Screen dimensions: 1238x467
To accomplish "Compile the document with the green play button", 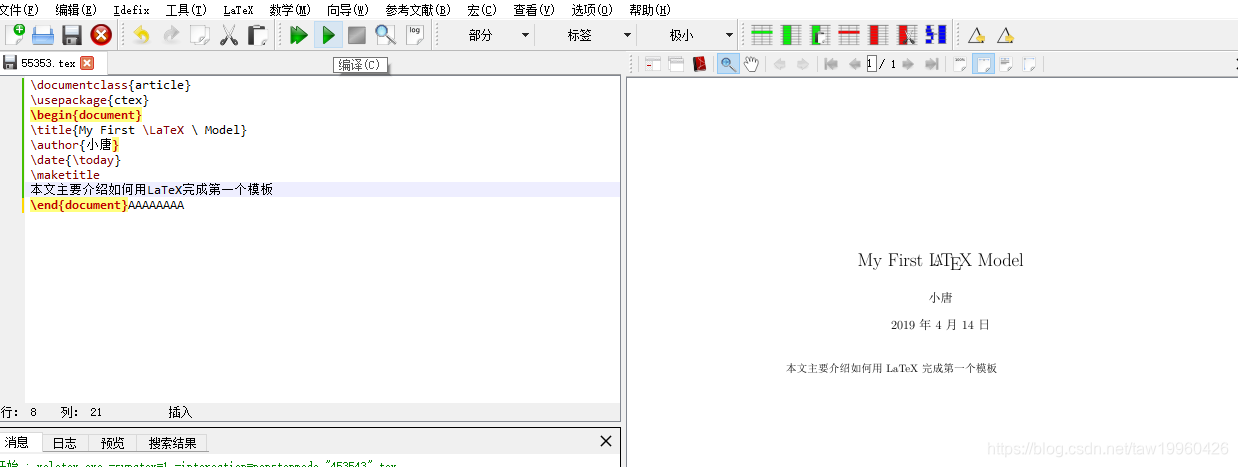I will (x=327, y=35).
